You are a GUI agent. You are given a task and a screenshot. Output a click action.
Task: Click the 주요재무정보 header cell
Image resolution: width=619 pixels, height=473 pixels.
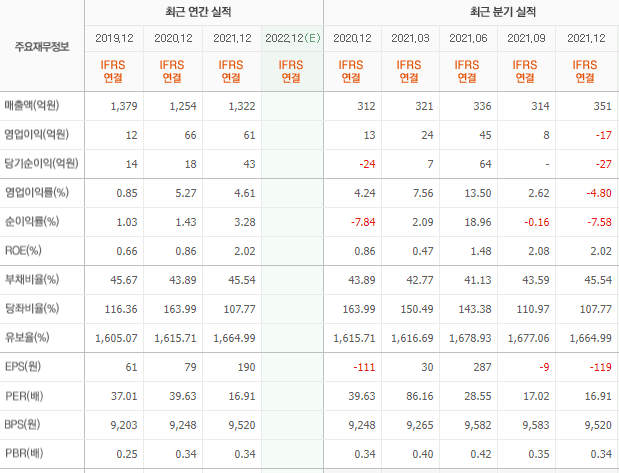tap(42, 47)
